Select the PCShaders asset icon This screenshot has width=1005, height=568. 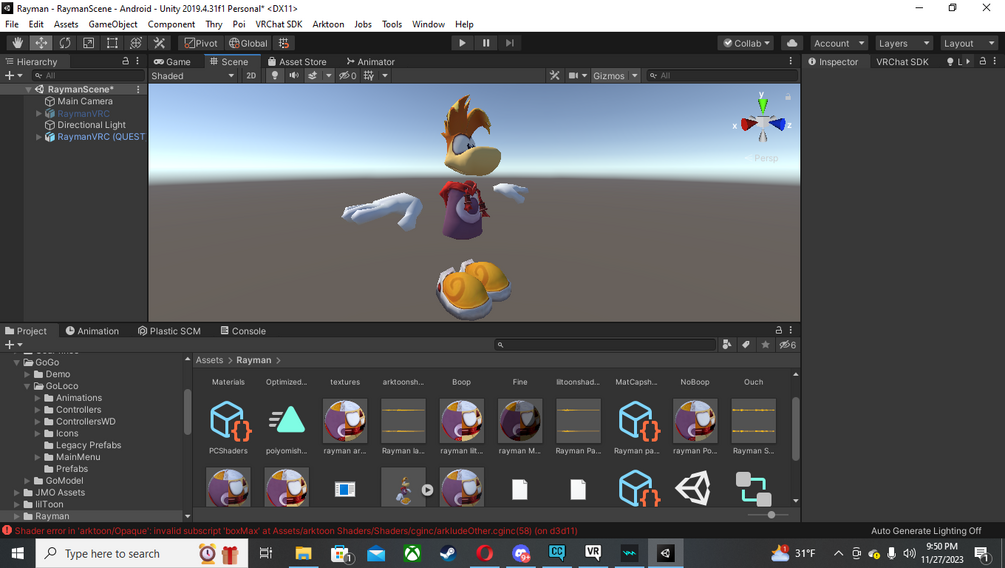pyautogui.click(x=229, y=421)
